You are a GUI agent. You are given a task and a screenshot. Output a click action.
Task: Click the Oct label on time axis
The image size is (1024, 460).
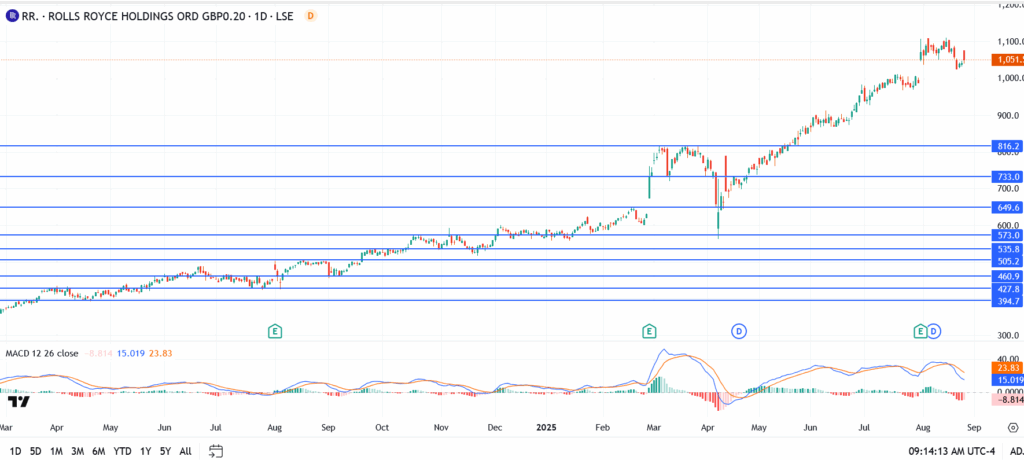point(382,428)
